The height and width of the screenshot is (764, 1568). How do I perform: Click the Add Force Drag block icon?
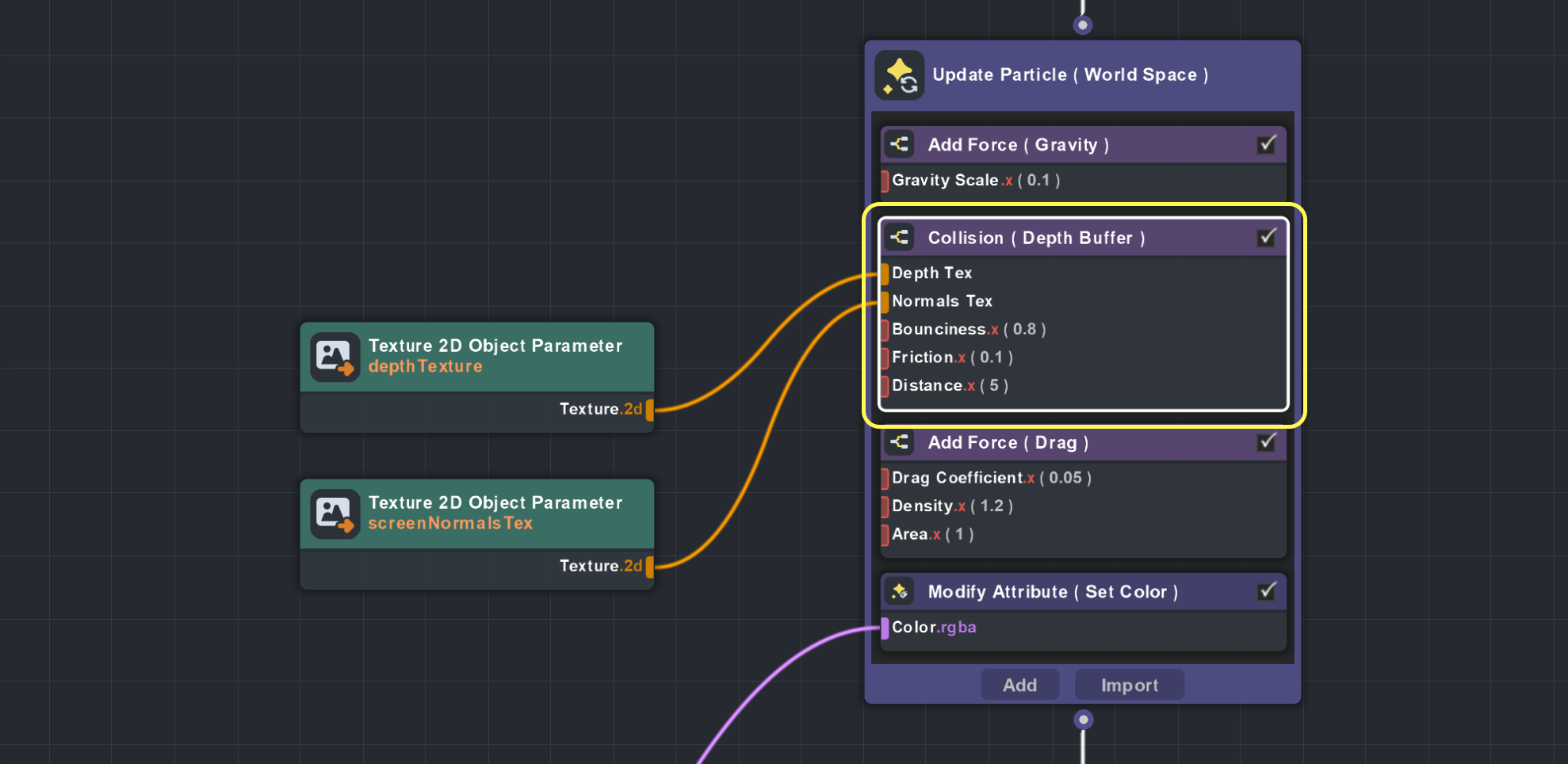point(900,442)
